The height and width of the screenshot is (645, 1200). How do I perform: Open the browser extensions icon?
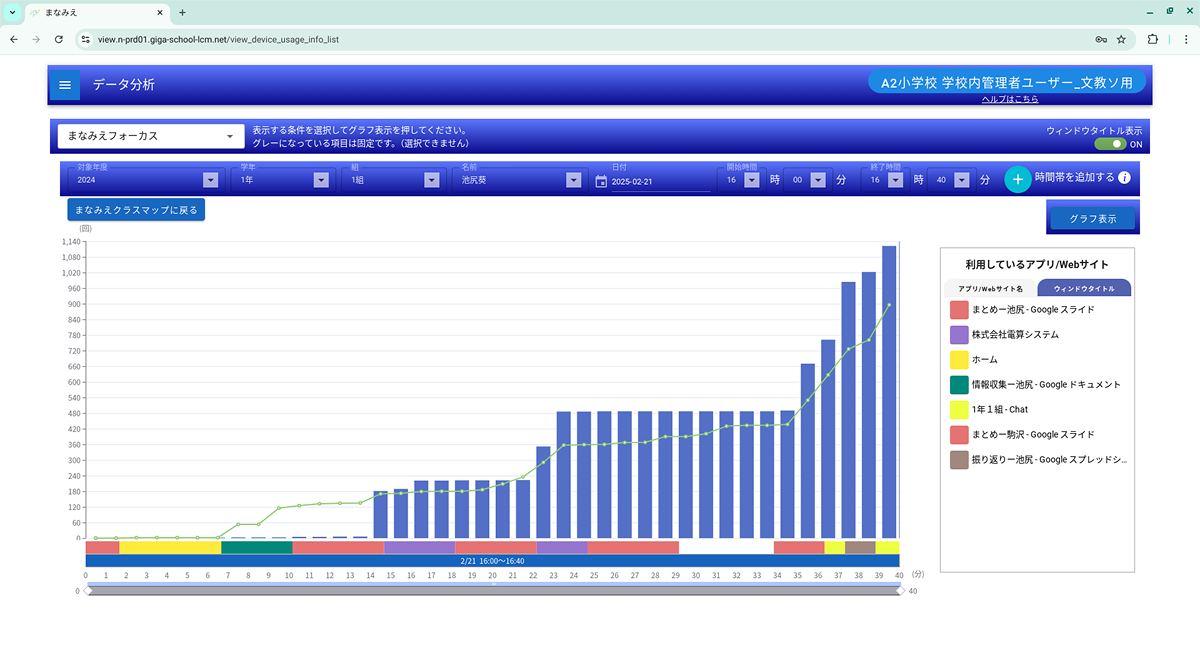pos(1152,39)
